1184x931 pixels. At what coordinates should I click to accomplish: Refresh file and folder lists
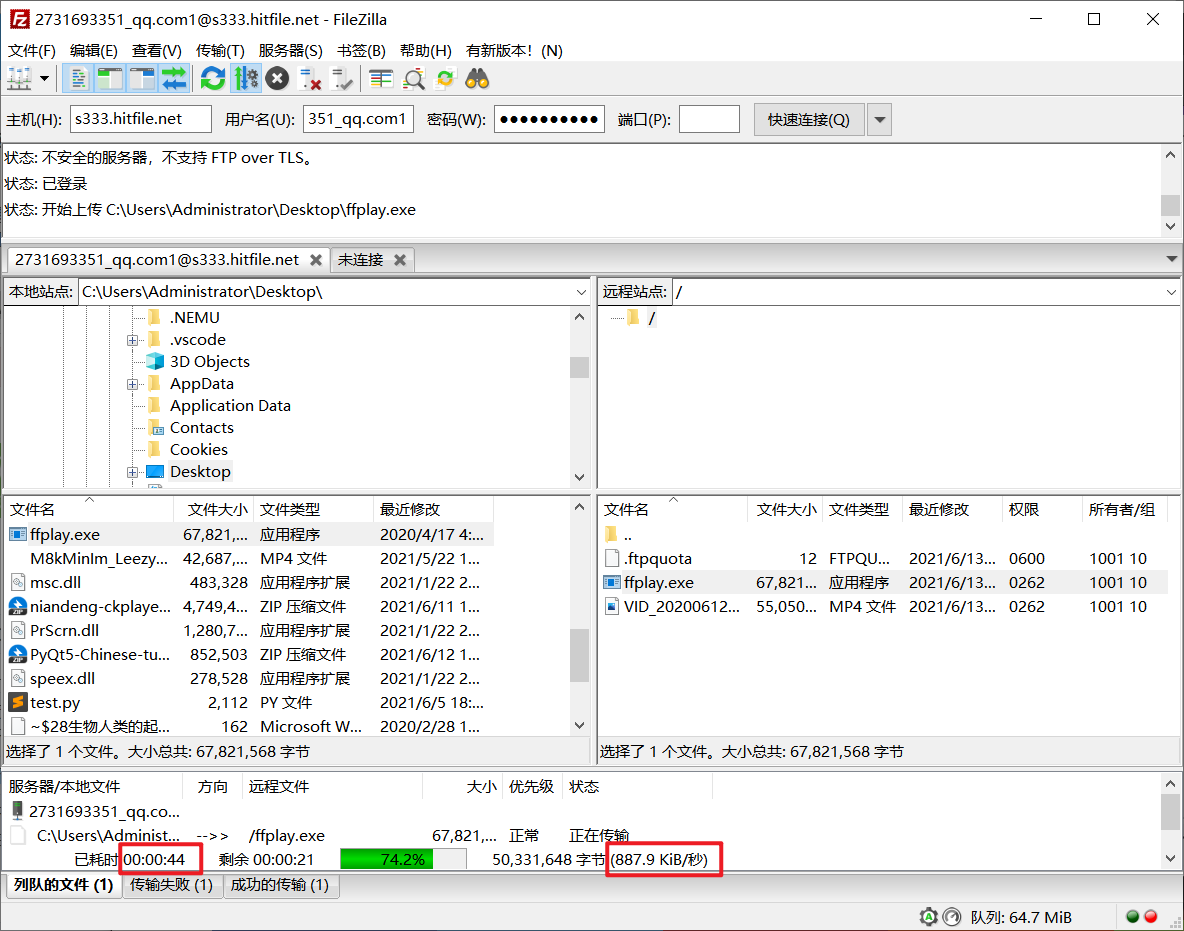pyautogui.click(x=214, y=79)
